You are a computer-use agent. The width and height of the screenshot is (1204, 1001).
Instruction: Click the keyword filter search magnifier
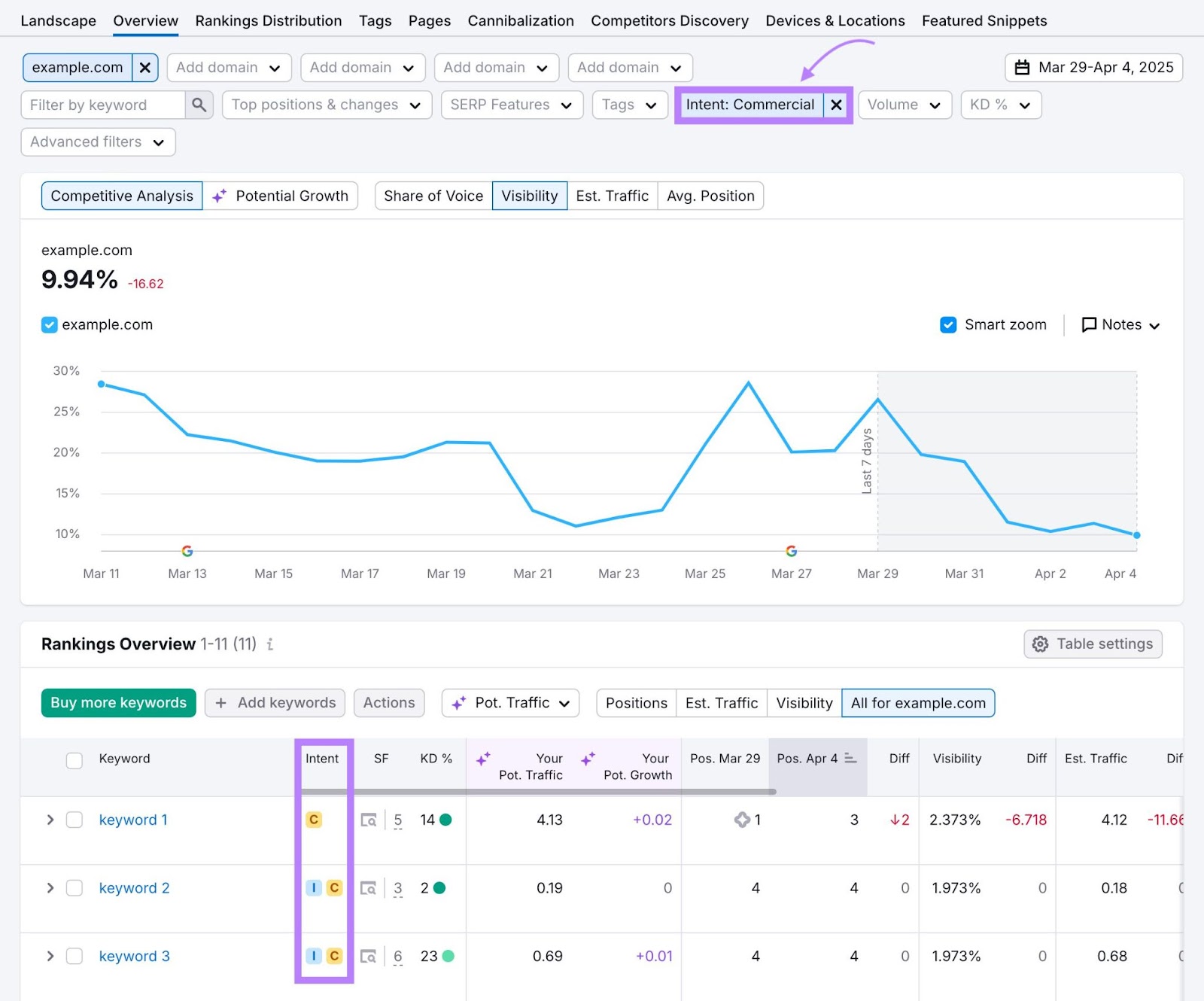coord(199,105)
